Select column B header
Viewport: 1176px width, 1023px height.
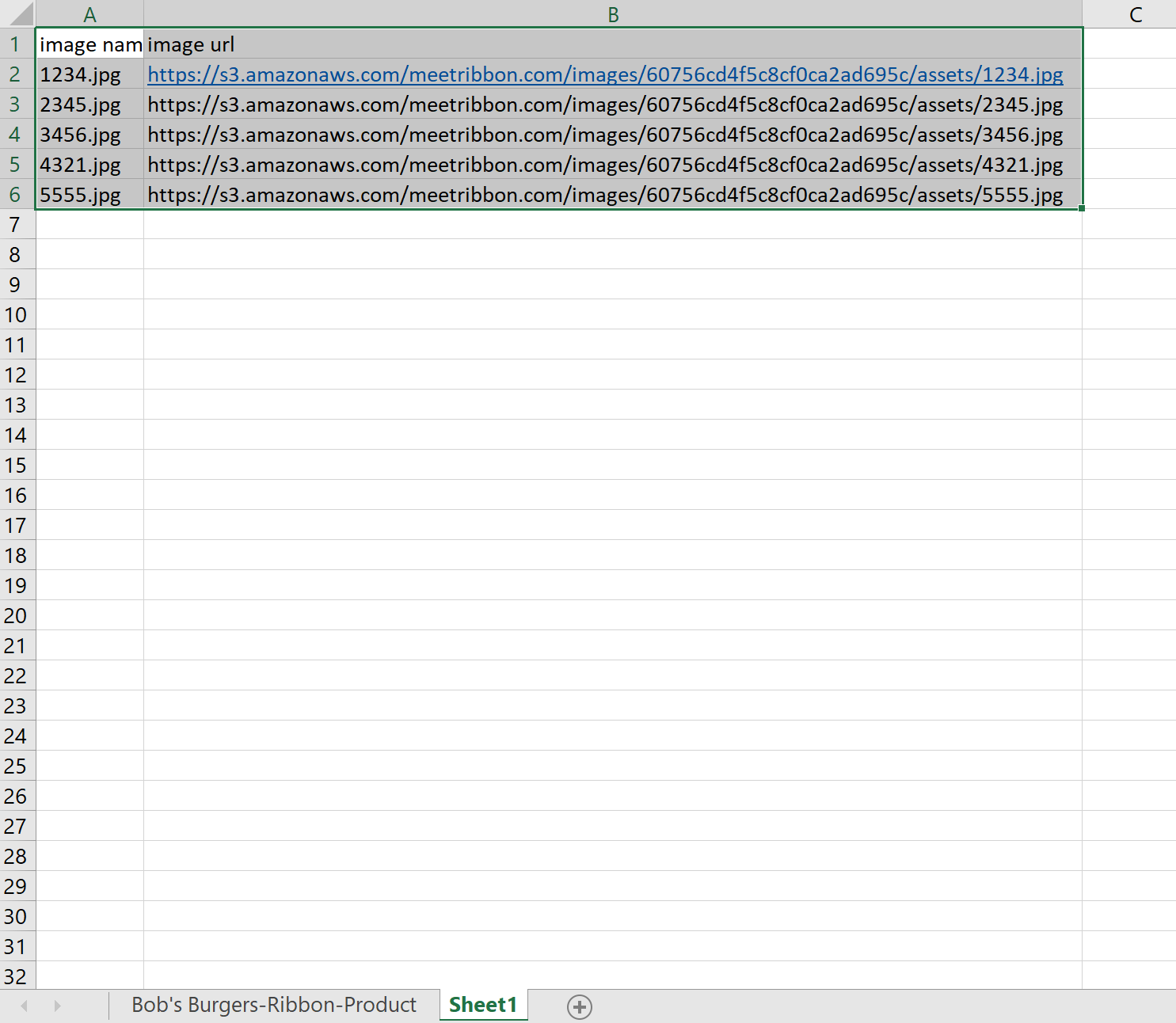(x=612, y=14)
